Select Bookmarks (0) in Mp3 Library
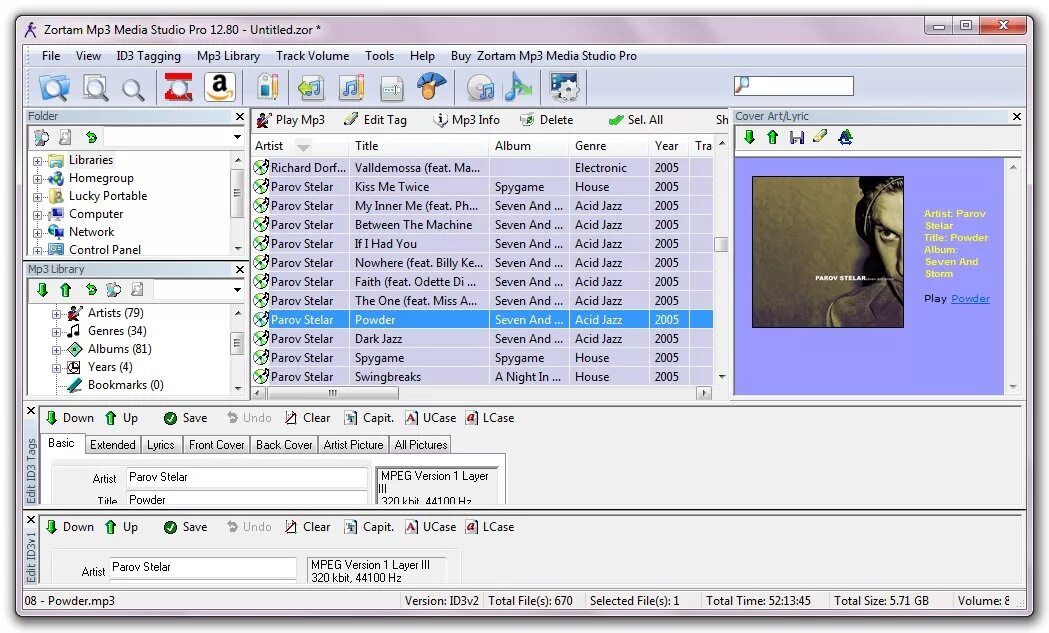The image size is (1049, 633). (x=125, y=385)
